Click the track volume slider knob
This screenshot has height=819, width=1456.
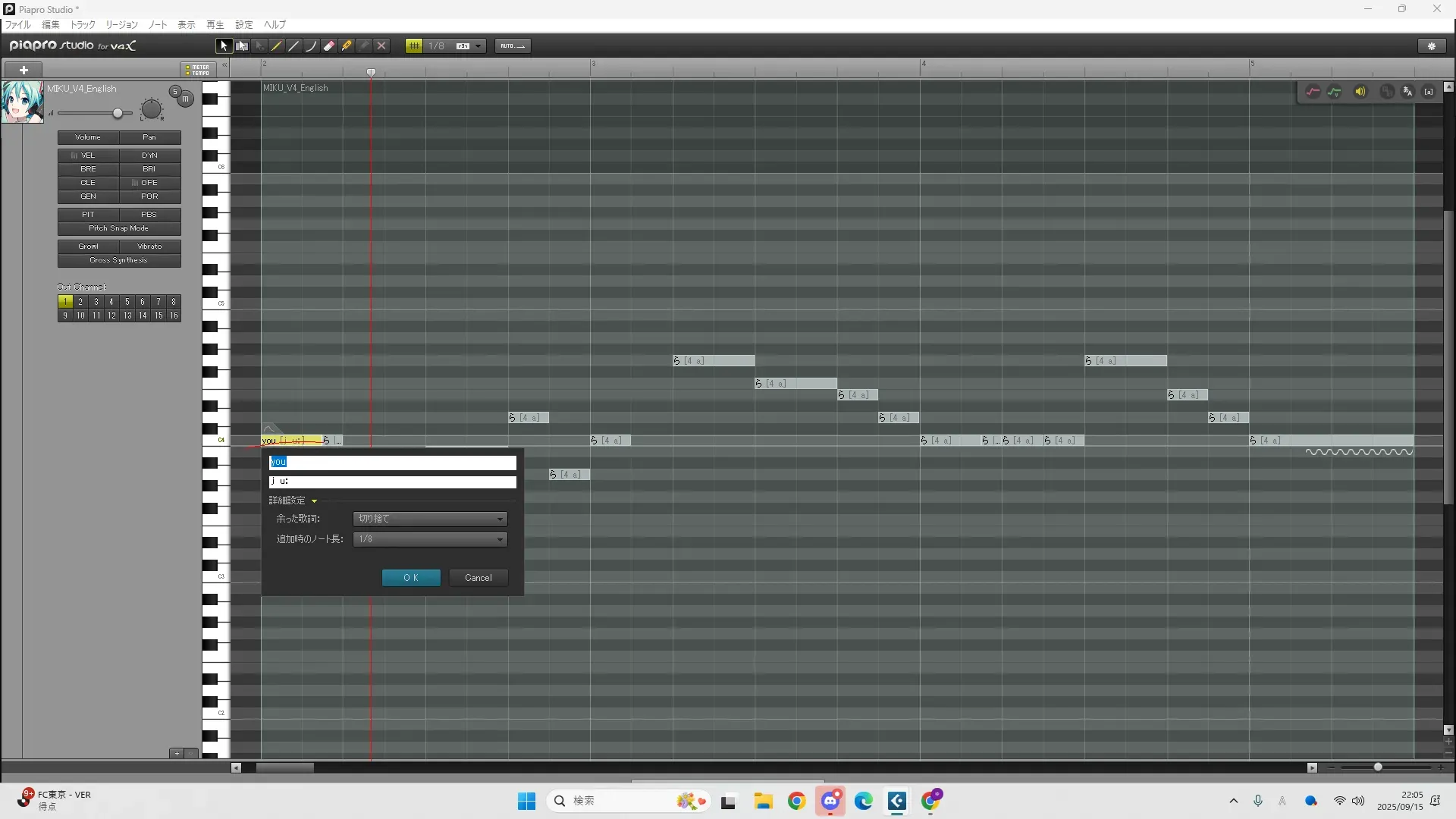coord(118,114)
